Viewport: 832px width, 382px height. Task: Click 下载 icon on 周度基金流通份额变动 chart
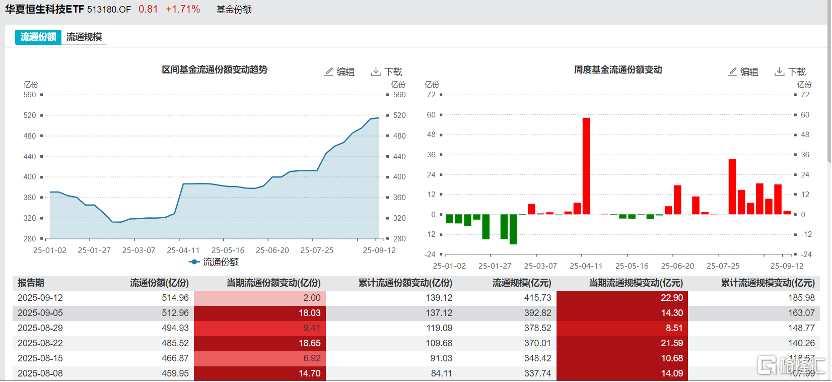click(779, 72)
